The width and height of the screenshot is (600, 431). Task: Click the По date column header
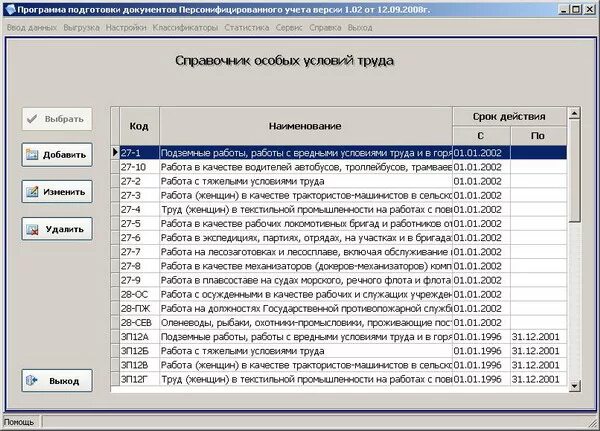click(x=538, y=136)
